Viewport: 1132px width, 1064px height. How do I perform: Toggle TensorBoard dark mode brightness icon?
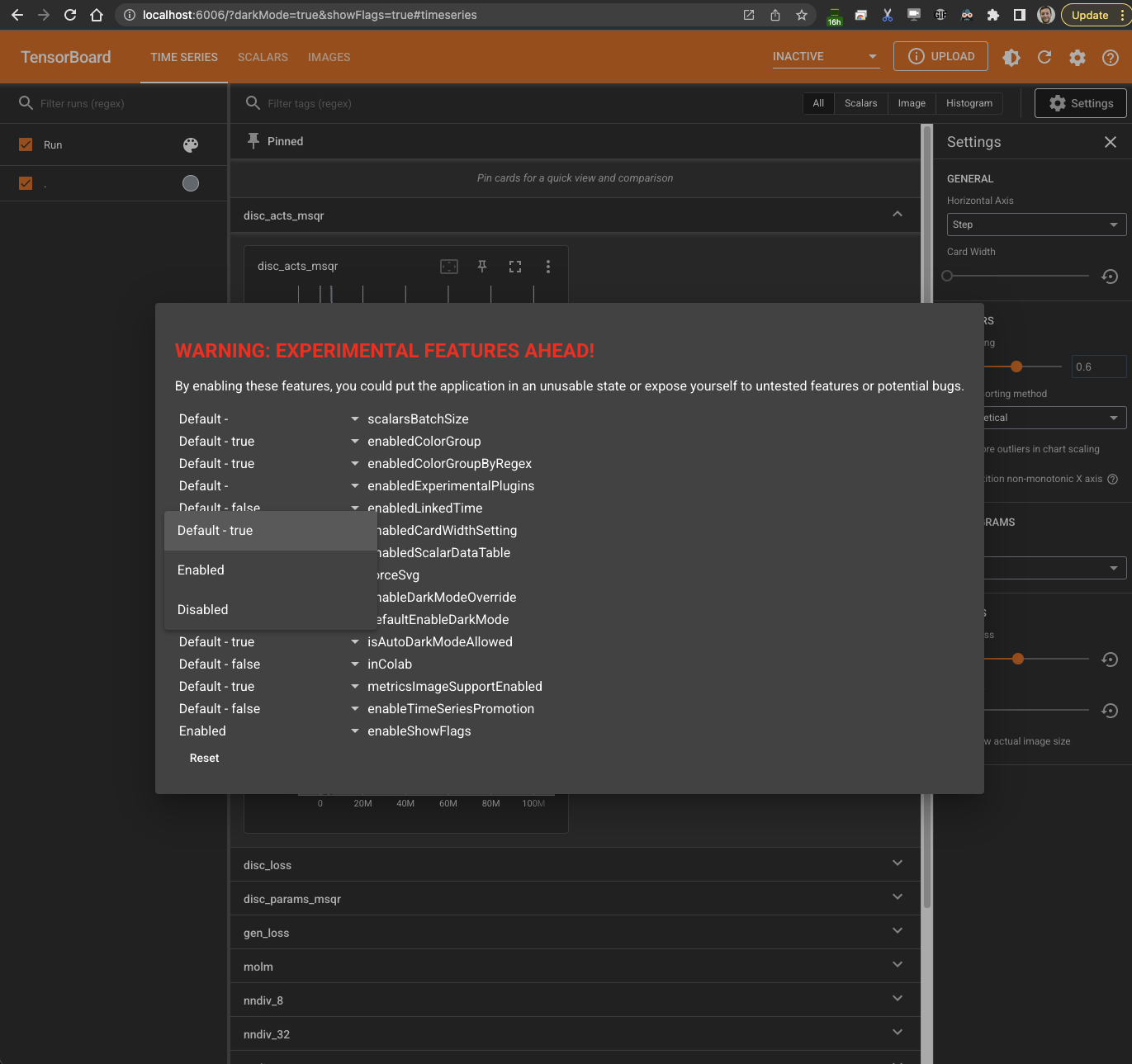(1011, 57)
